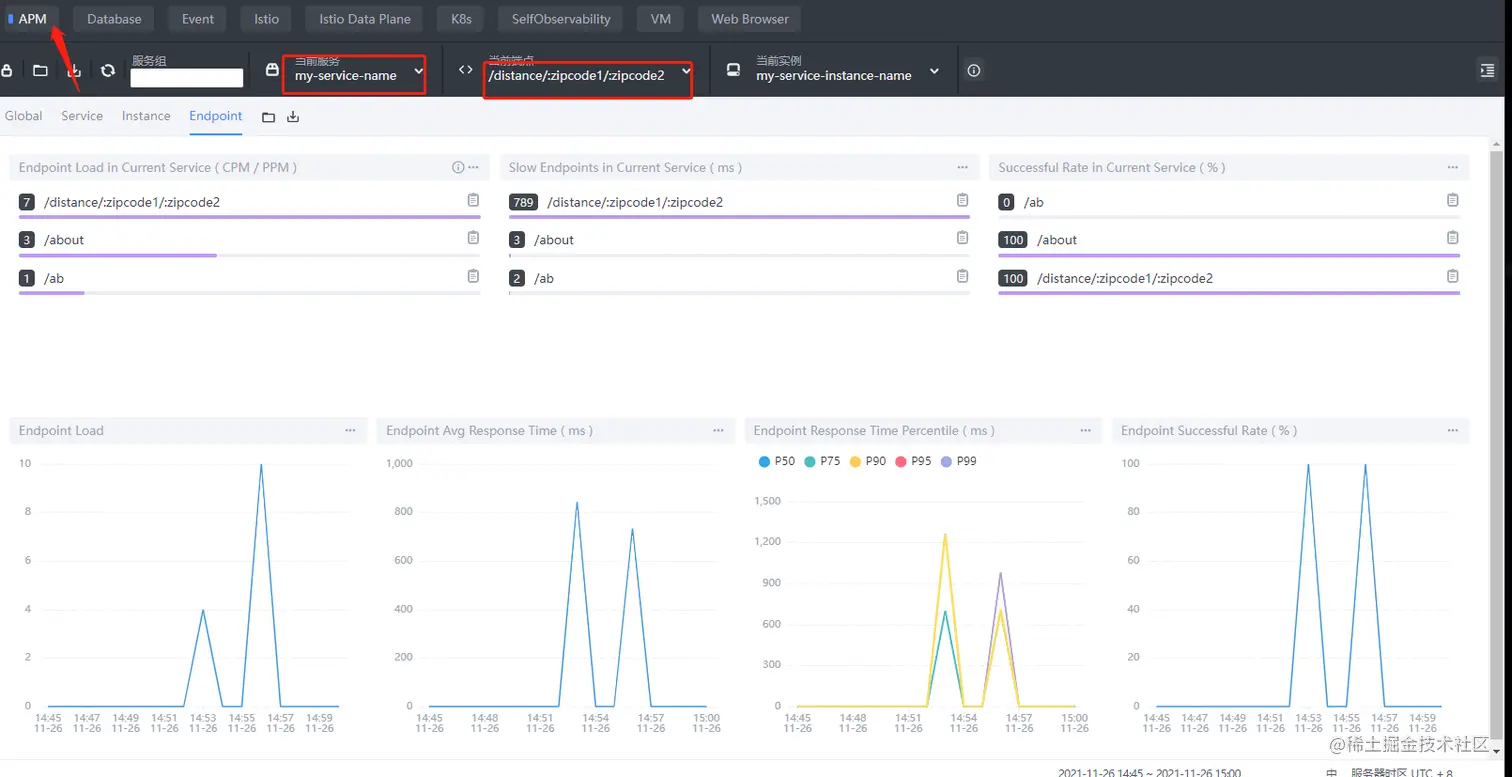Open the my-service-instance-name dropdown
Viewport: 1512px width, 777px height.
coord(846,75)
